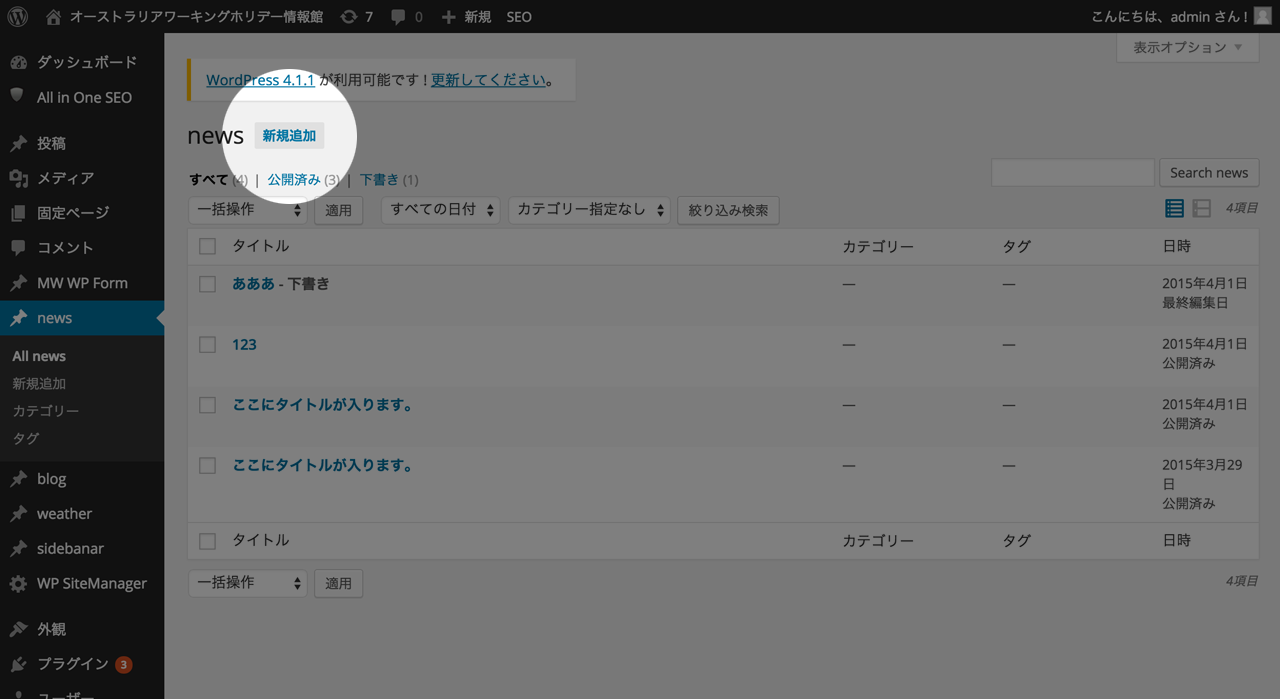
Task: Select All news submenu item
Action: [x=39, y=356]
